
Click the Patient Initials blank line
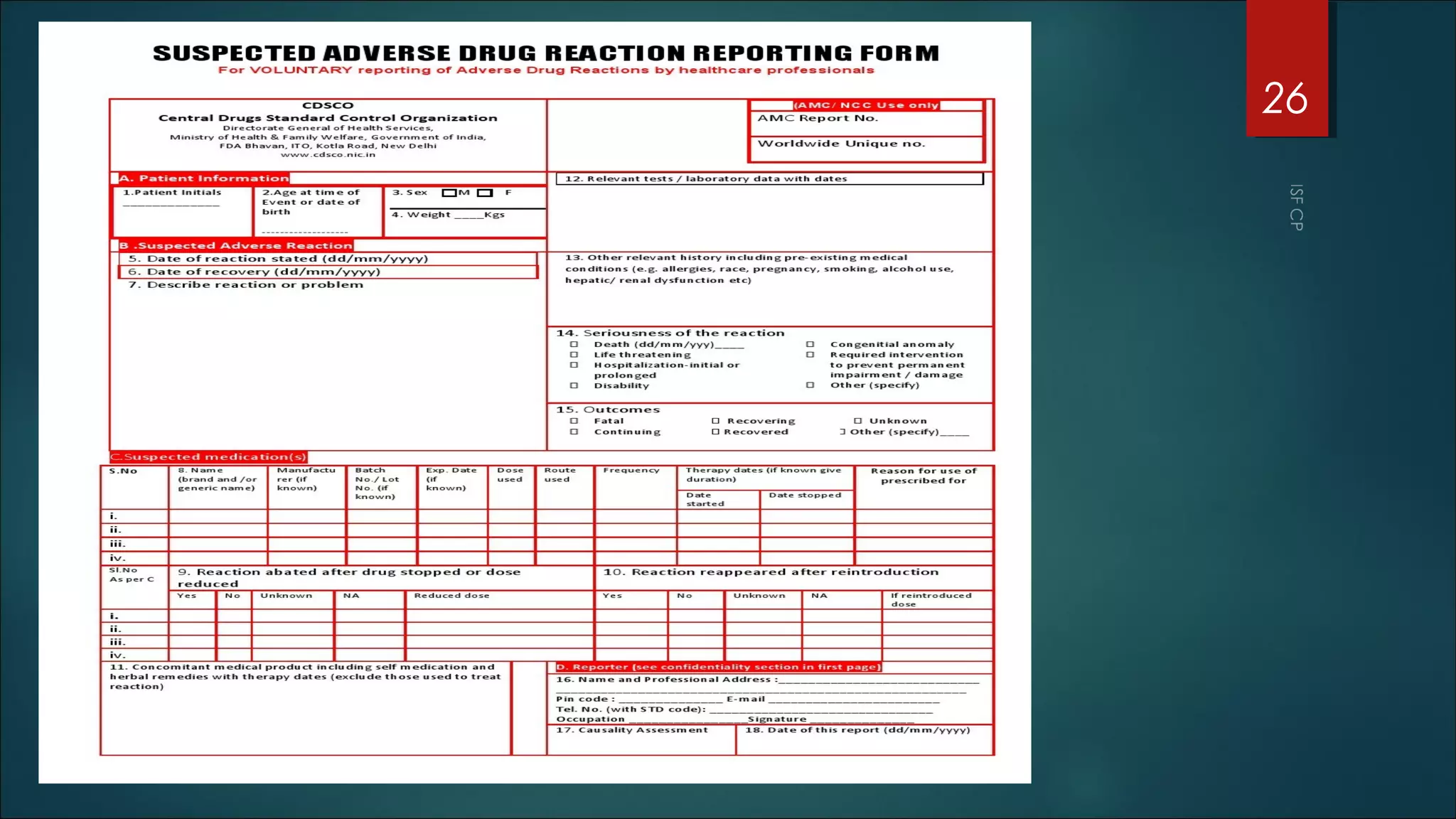click(171, 205)
